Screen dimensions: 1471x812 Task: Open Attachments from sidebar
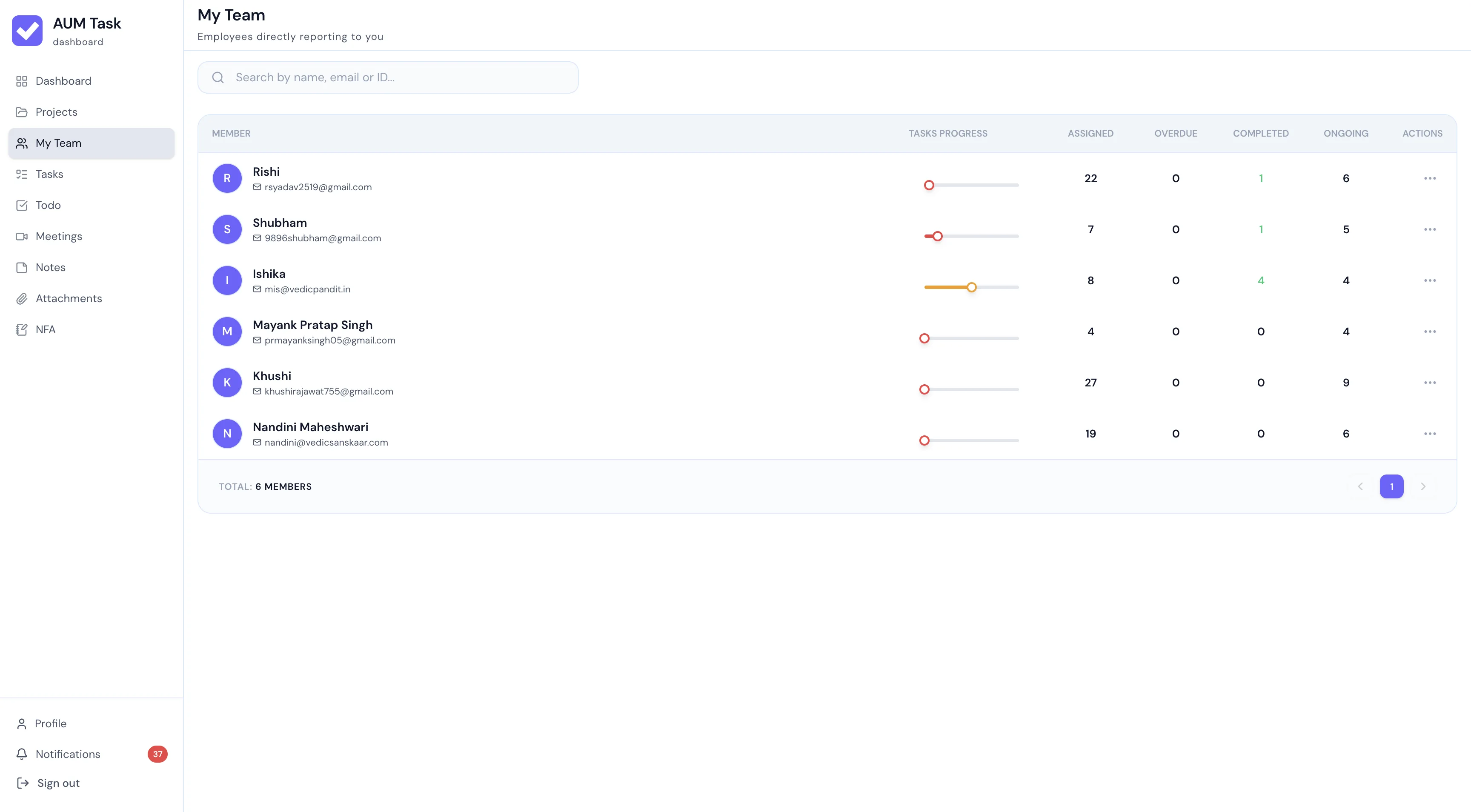pos(92,299)
